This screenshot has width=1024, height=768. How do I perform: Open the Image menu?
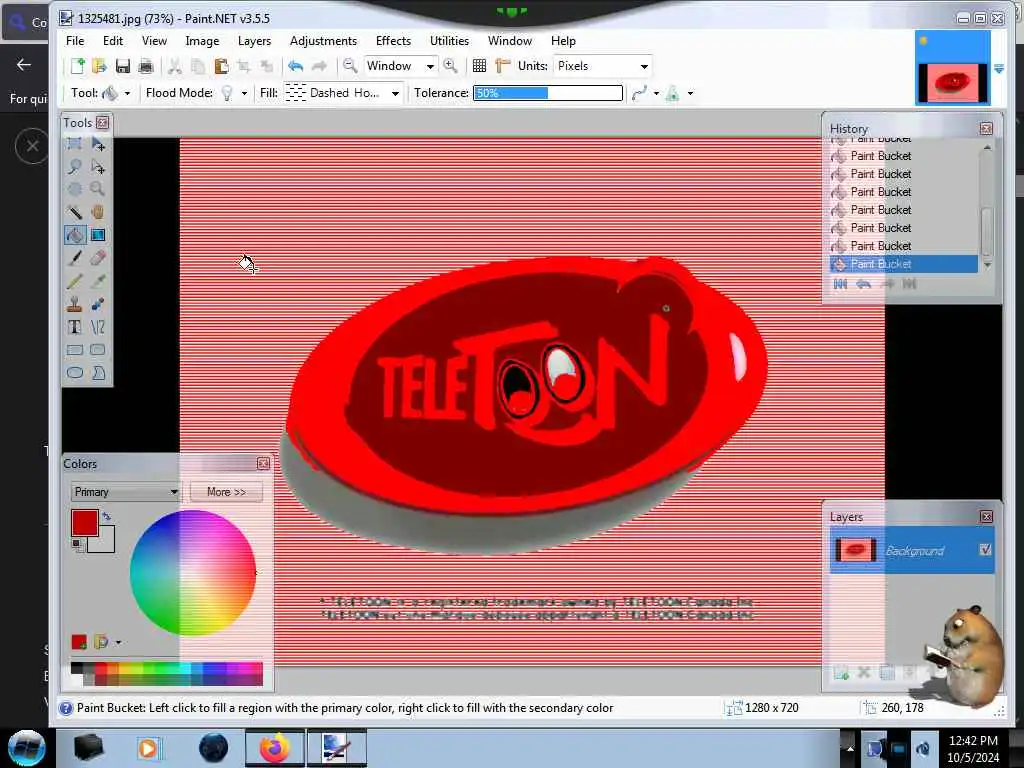coord(202,40)
